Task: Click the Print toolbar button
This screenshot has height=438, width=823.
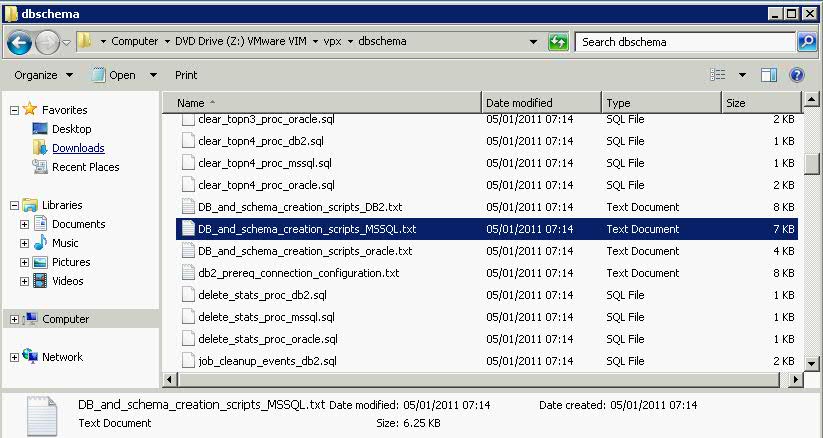Action: point(186,75)
